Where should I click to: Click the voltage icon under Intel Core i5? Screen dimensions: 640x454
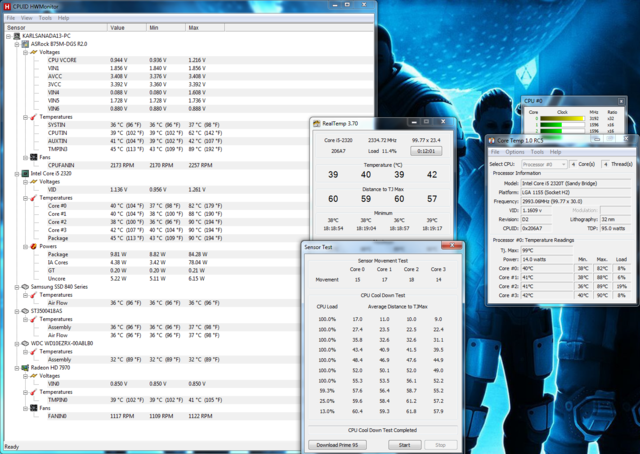click(x=34, y=182)
